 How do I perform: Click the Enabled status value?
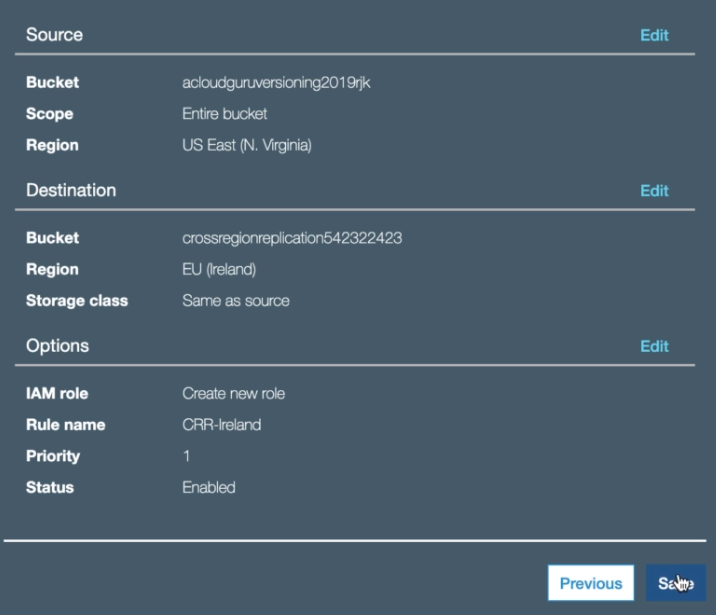coord(208,488)
